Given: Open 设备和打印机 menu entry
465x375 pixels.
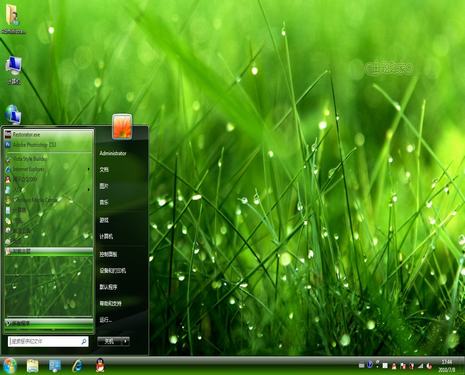Looking at the screenshot, I should 112,270.
